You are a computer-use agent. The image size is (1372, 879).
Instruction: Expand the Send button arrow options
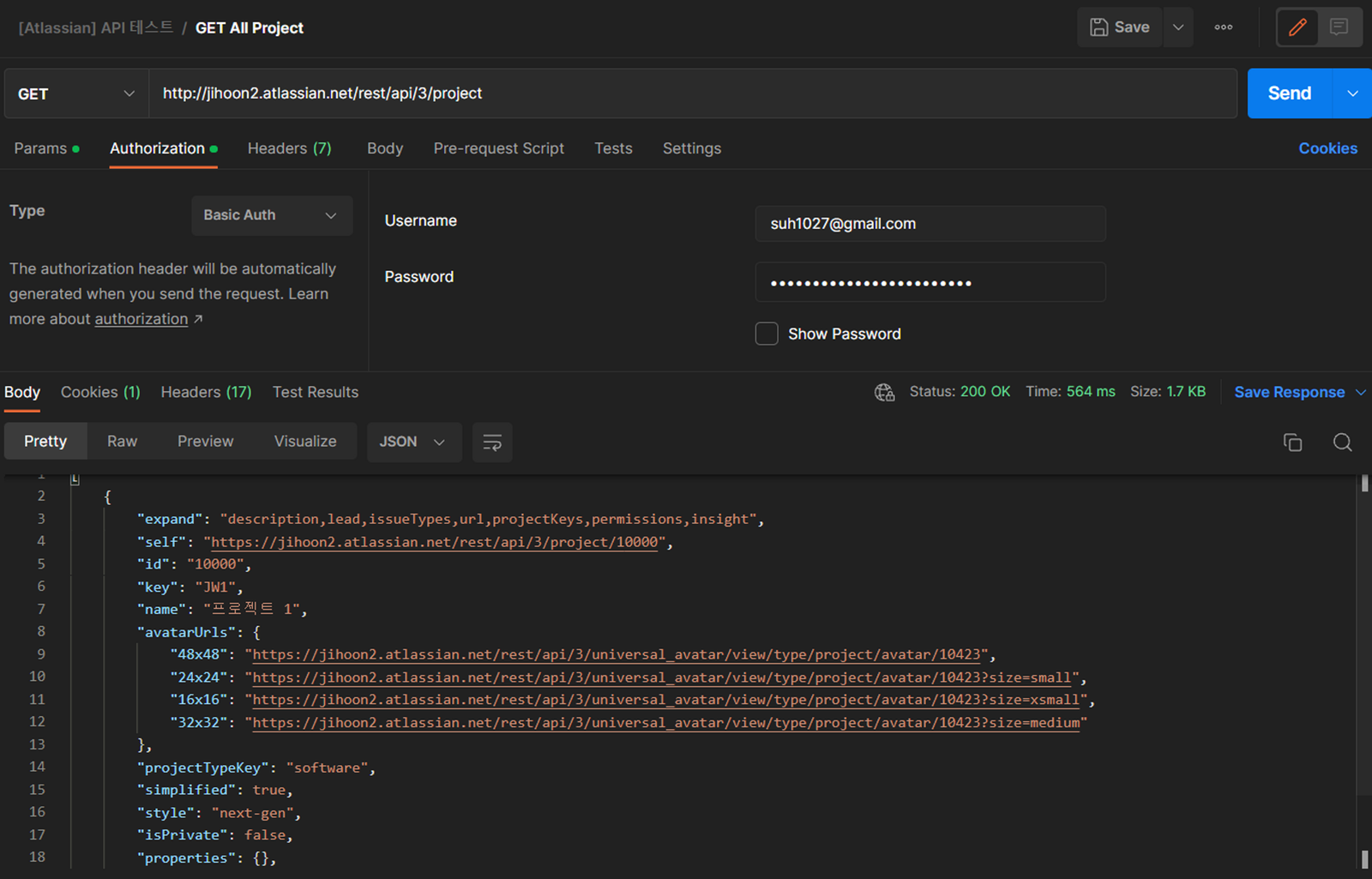[1352, 93]
